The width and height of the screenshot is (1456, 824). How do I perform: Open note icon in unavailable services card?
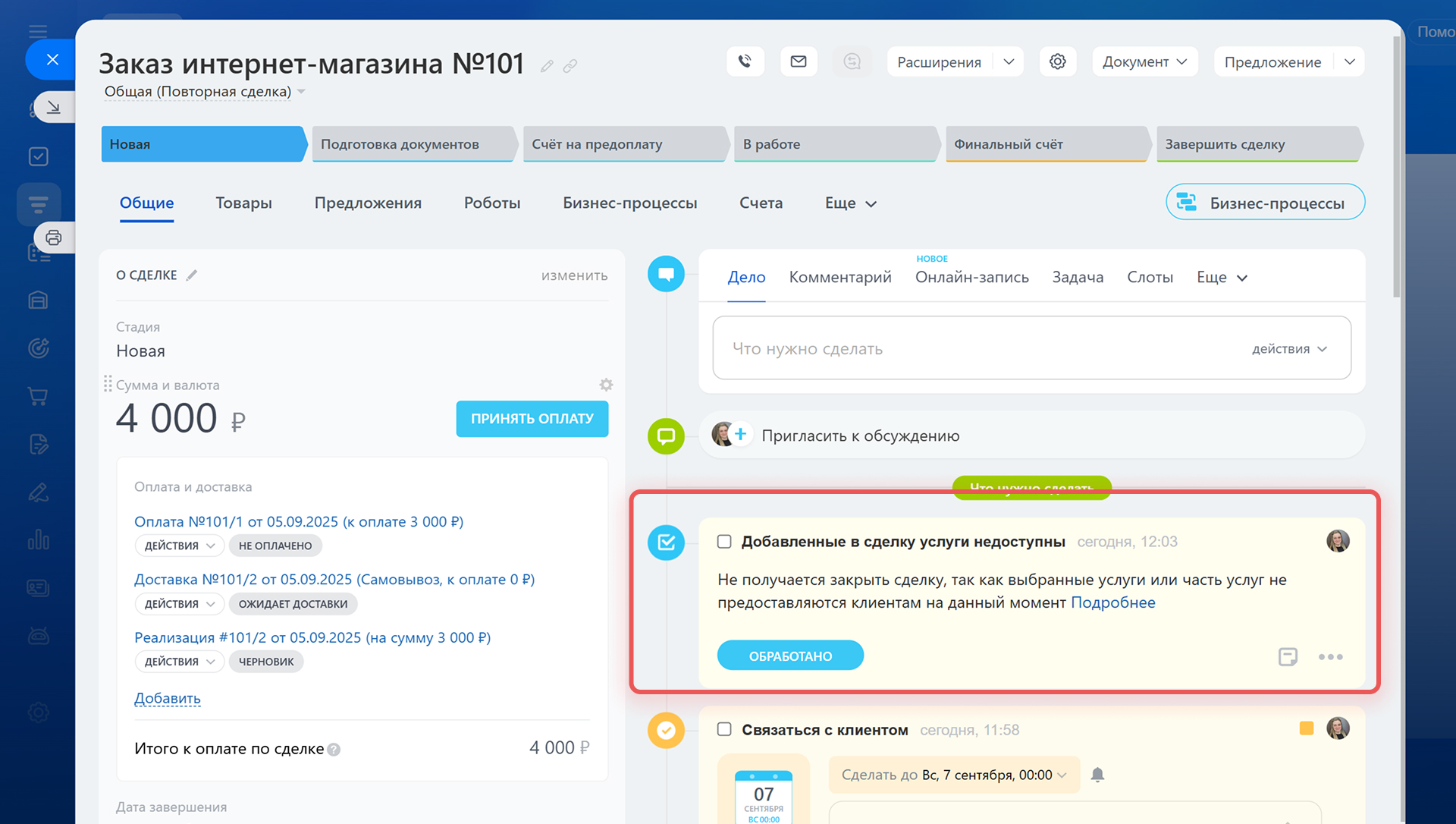click(x=1287, y=656)
